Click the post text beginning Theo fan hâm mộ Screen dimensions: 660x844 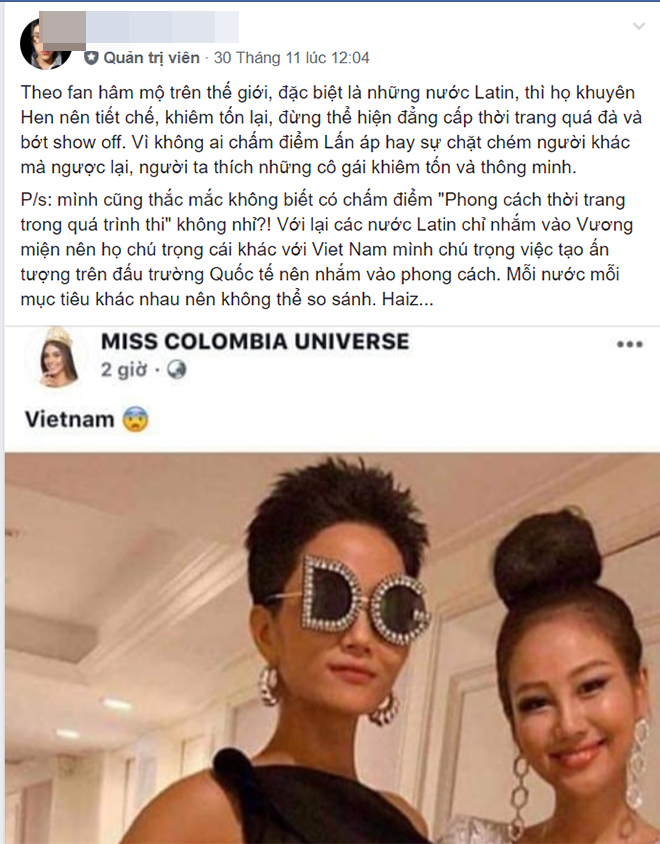329,130
